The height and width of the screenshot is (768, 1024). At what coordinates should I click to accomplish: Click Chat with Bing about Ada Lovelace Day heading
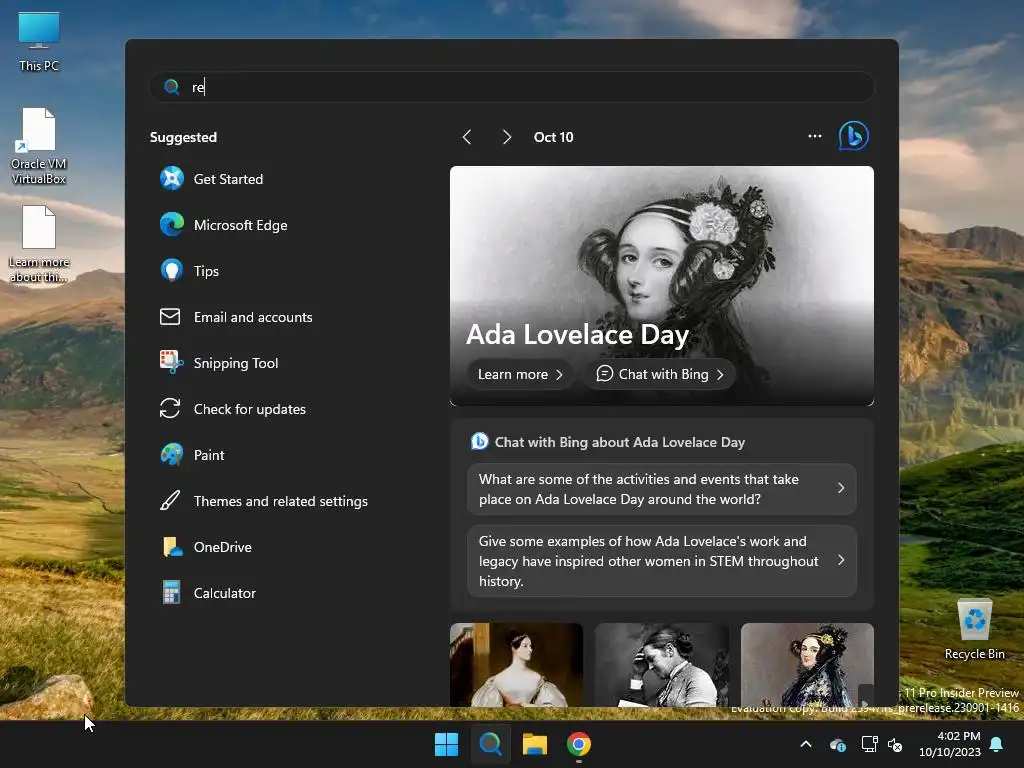point(620,442)
